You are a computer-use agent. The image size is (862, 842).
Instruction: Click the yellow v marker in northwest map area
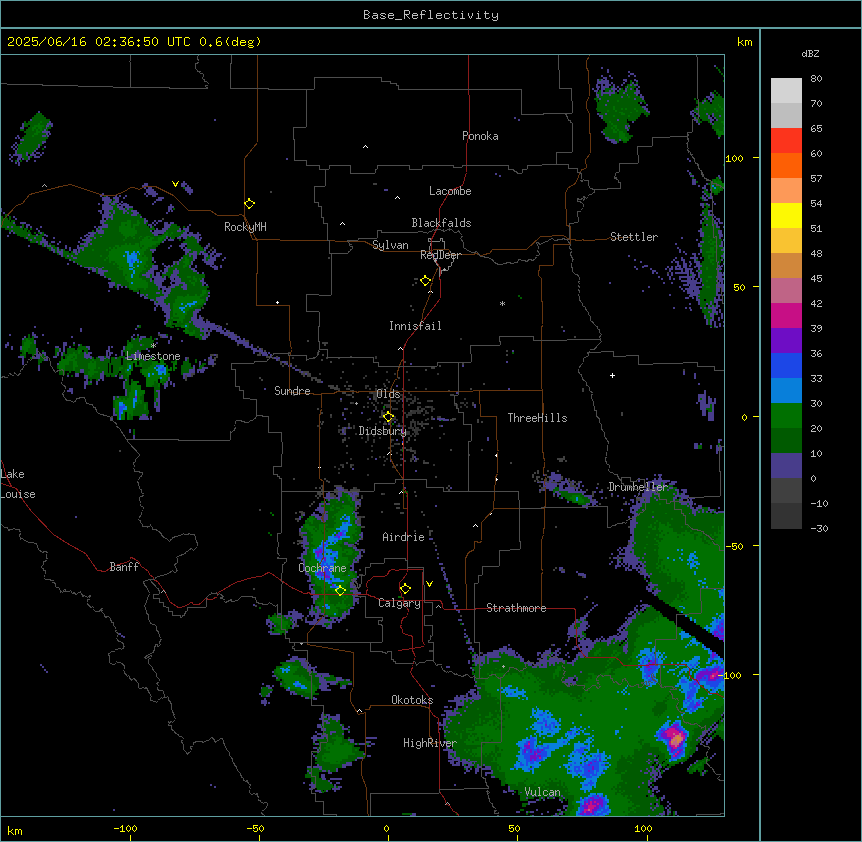click(x=175, y=184)
